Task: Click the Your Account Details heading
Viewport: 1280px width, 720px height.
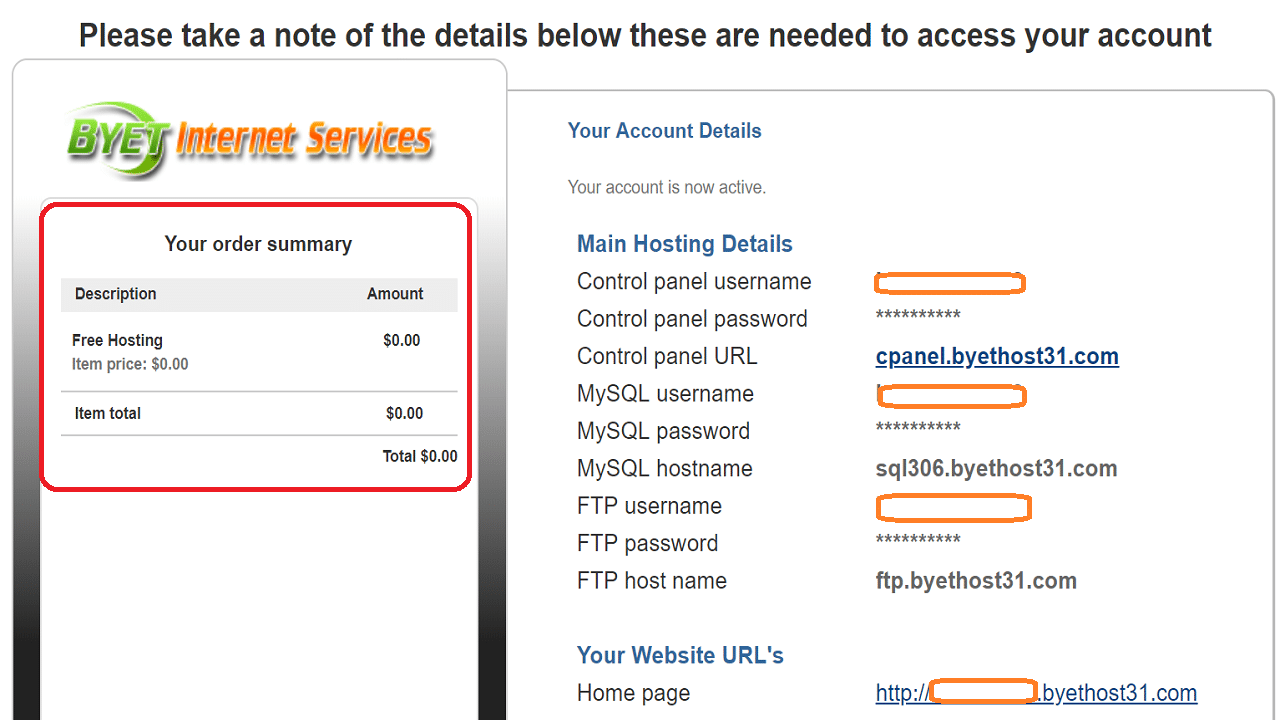Action: 664,131
